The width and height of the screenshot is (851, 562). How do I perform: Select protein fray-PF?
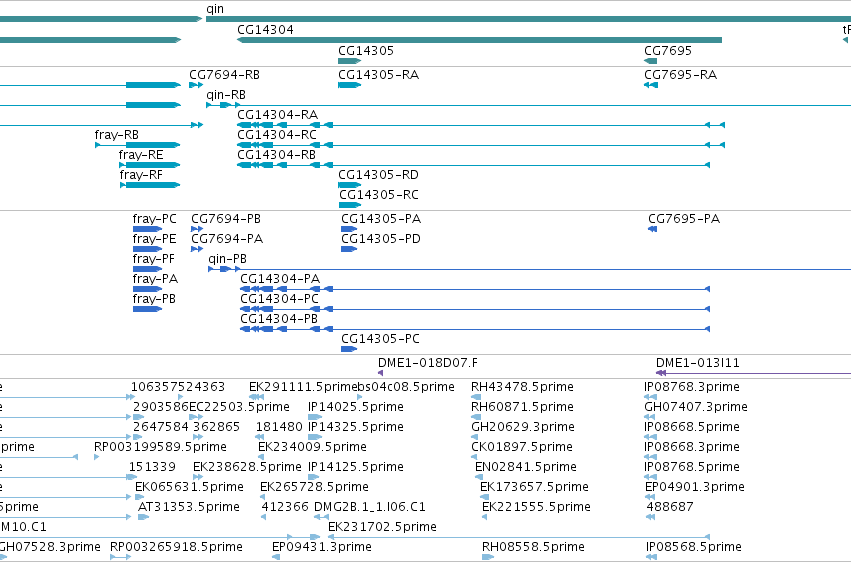point(154,259)
